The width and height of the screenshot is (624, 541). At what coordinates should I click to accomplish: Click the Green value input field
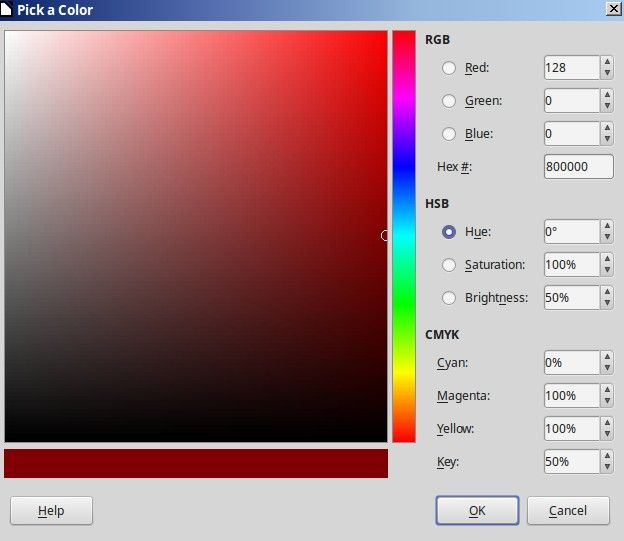571,101
